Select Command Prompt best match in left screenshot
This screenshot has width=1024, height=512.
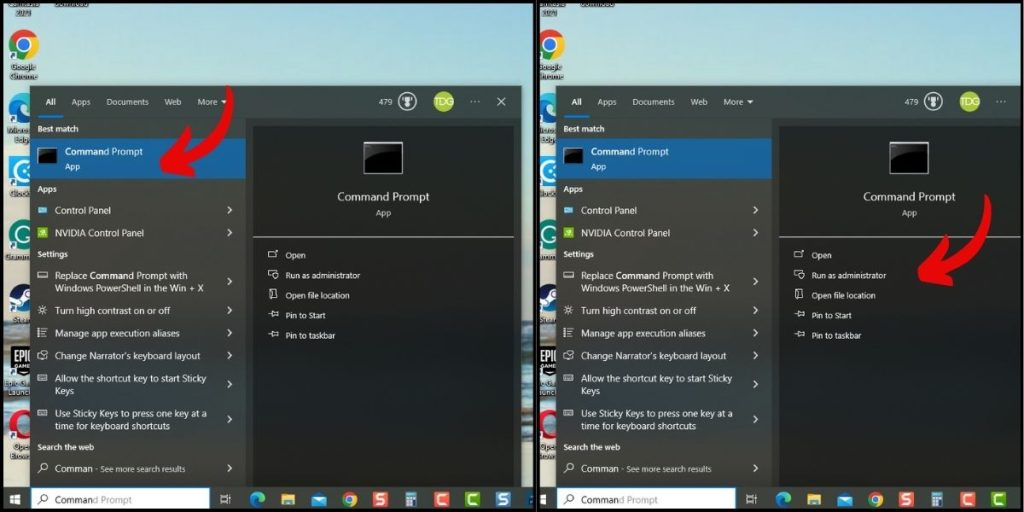pyautogui.click(x=138, y=159)
